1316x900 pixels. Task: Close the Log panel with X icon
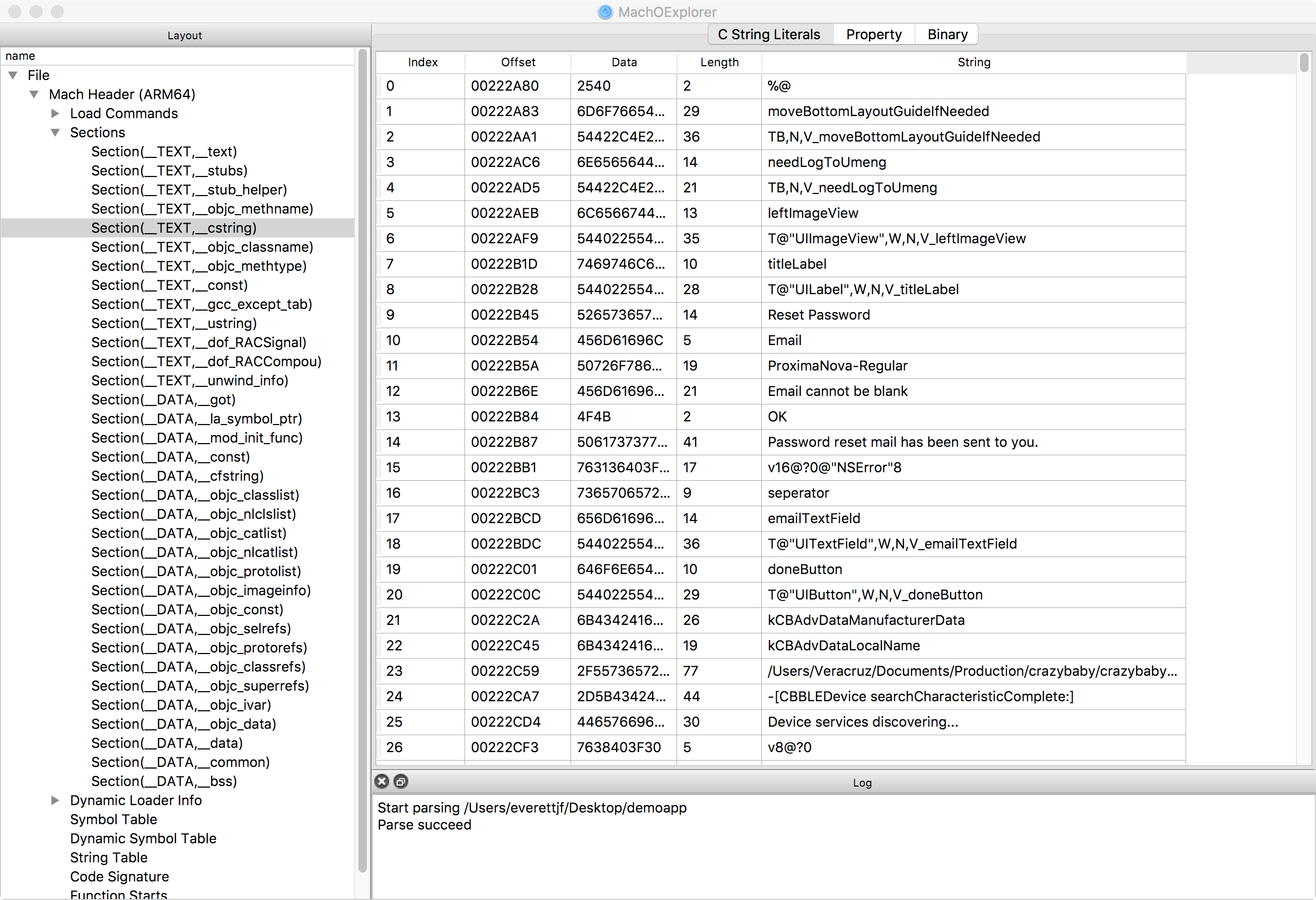(x=382, y=781)
